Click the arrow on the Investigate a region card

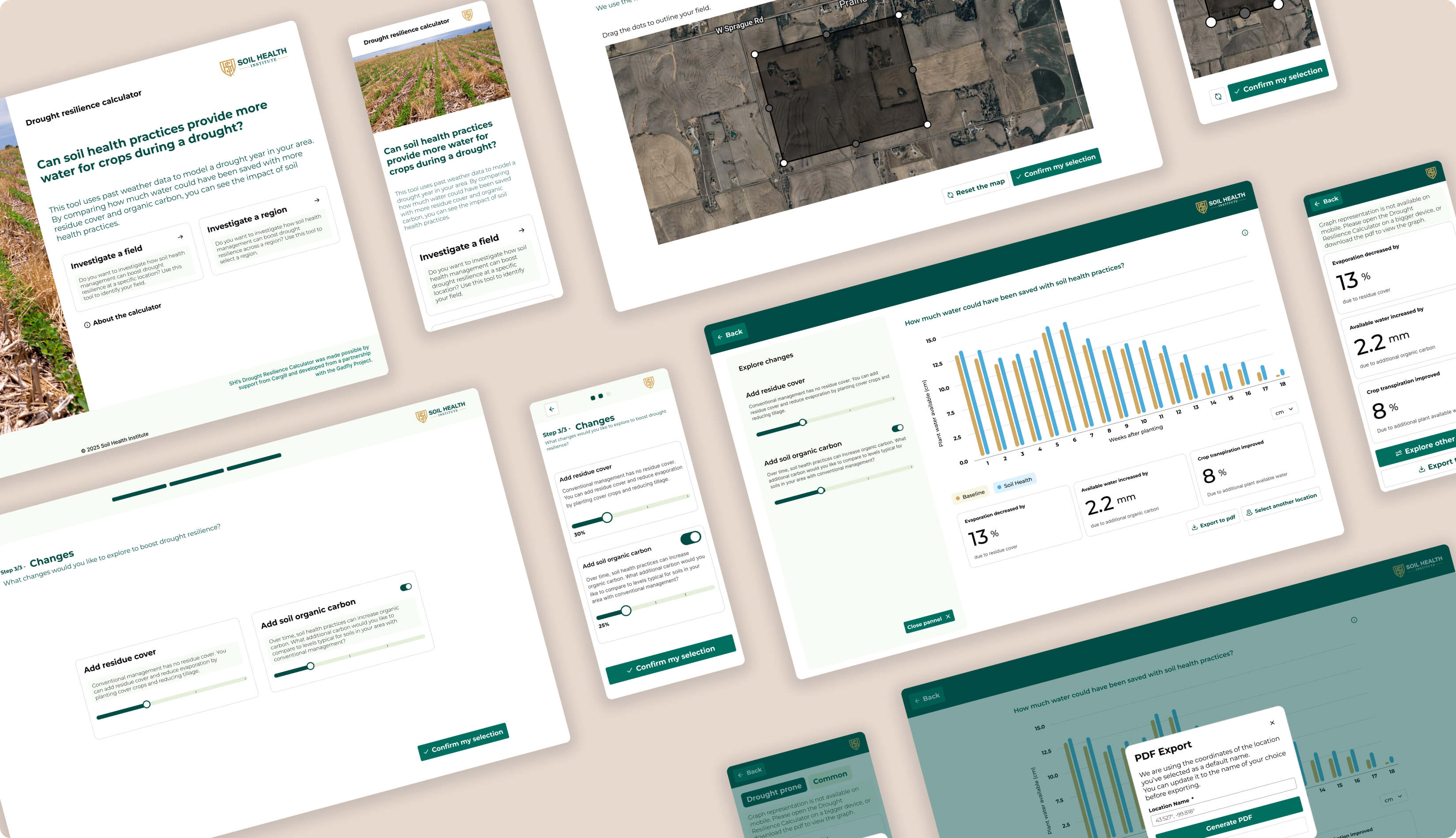coord(317,200)
